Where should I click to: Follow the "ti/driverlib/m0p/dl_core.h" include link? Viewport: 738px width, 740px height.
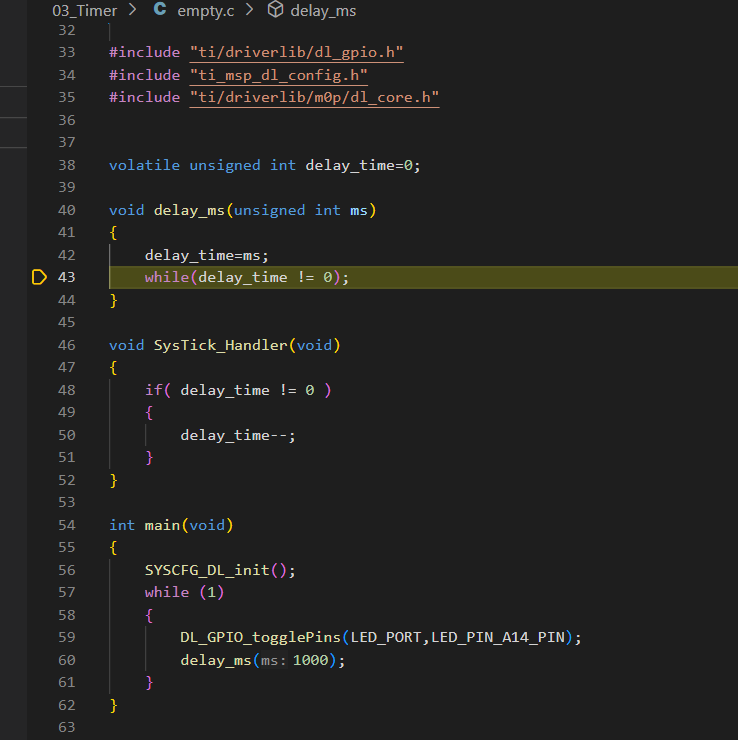(x=314, y=97)
